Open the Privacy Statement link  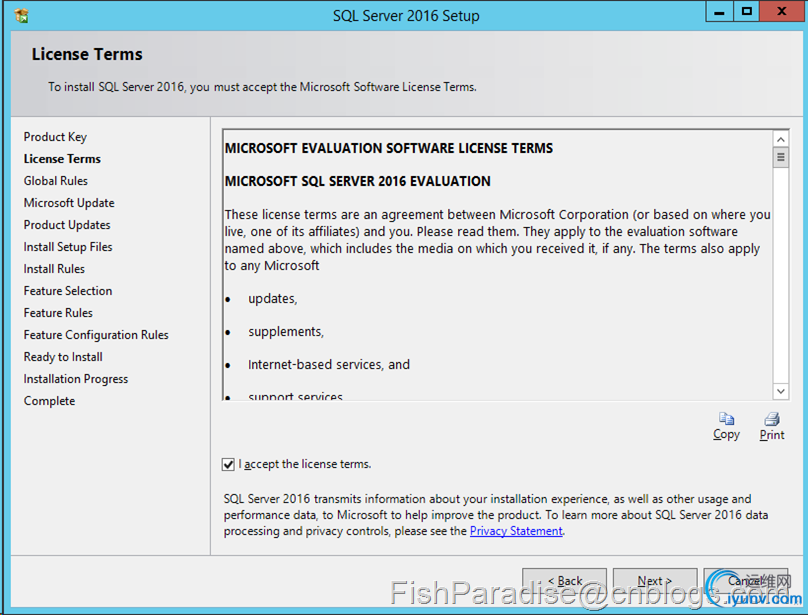point(516,531)
